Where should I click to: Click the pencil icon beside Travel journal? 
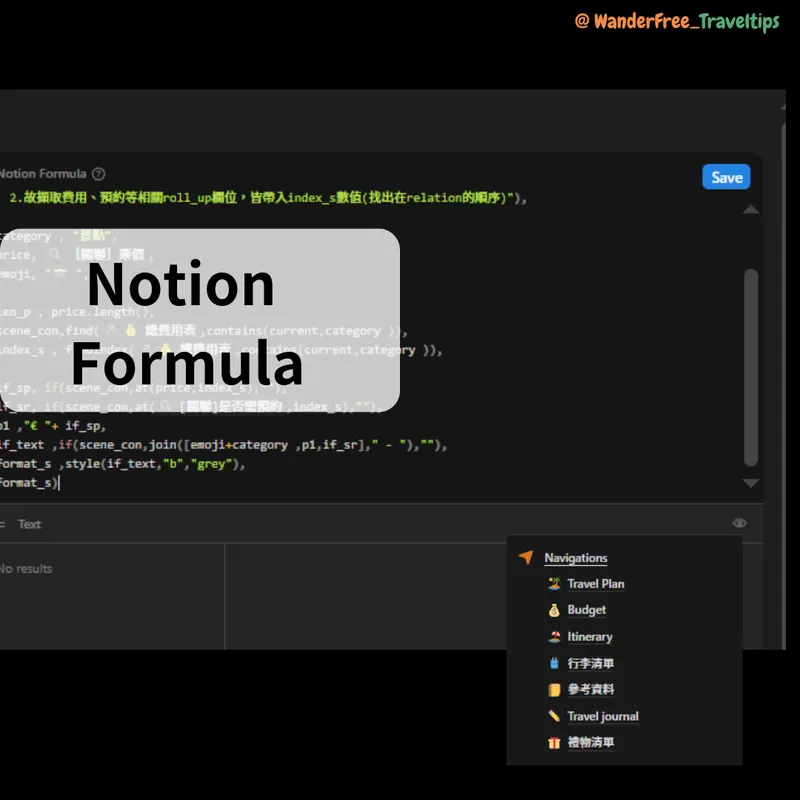(x=554, y=716)
